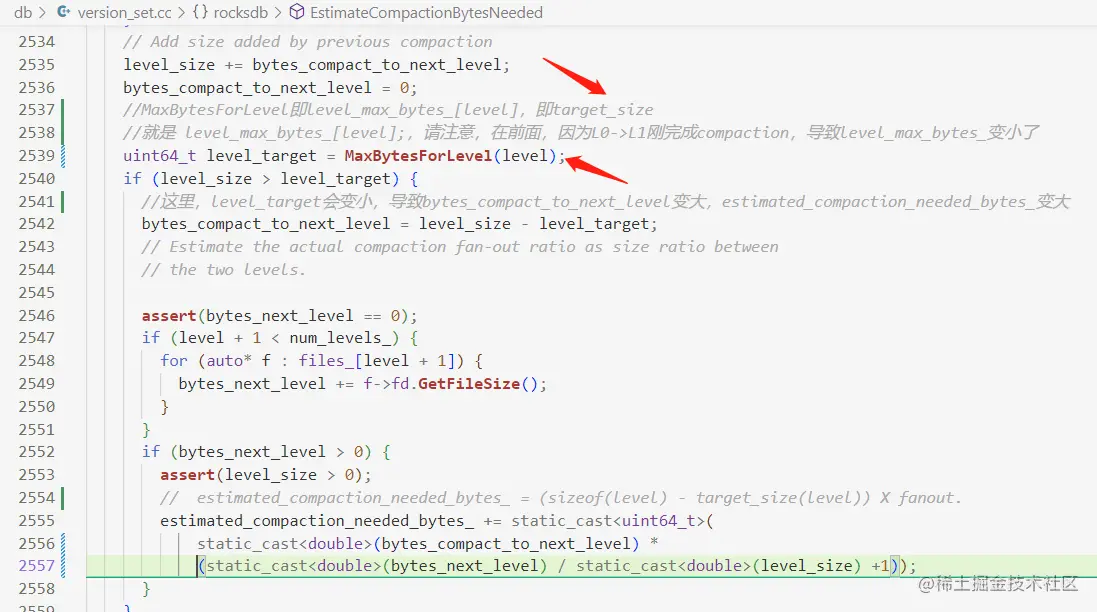Click 'num_levels_' on line 2547
1097x612 pixels.
(x=340, y=339)
